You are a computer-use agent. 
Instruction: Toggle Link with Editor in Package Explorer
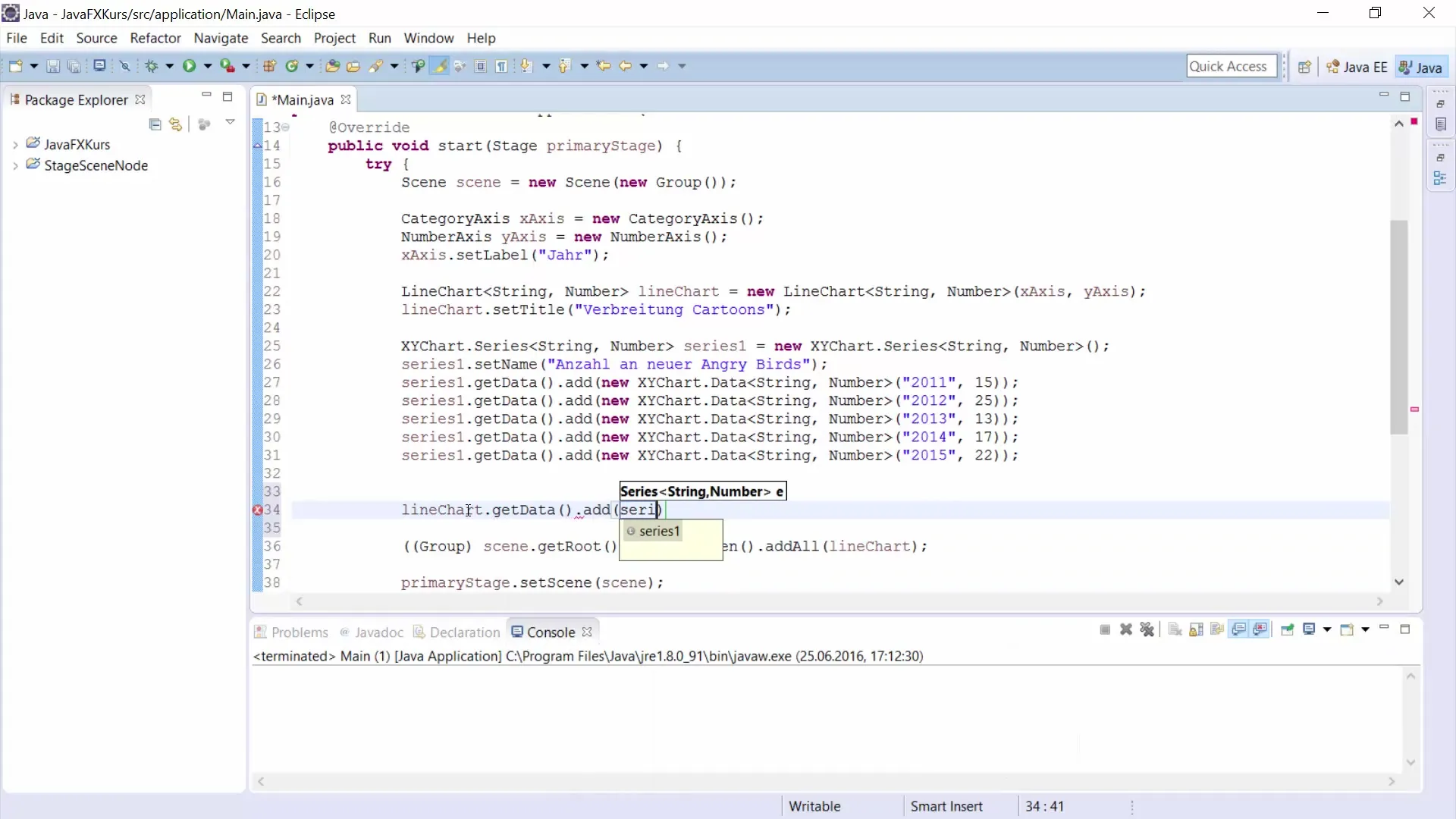point(176,124)
